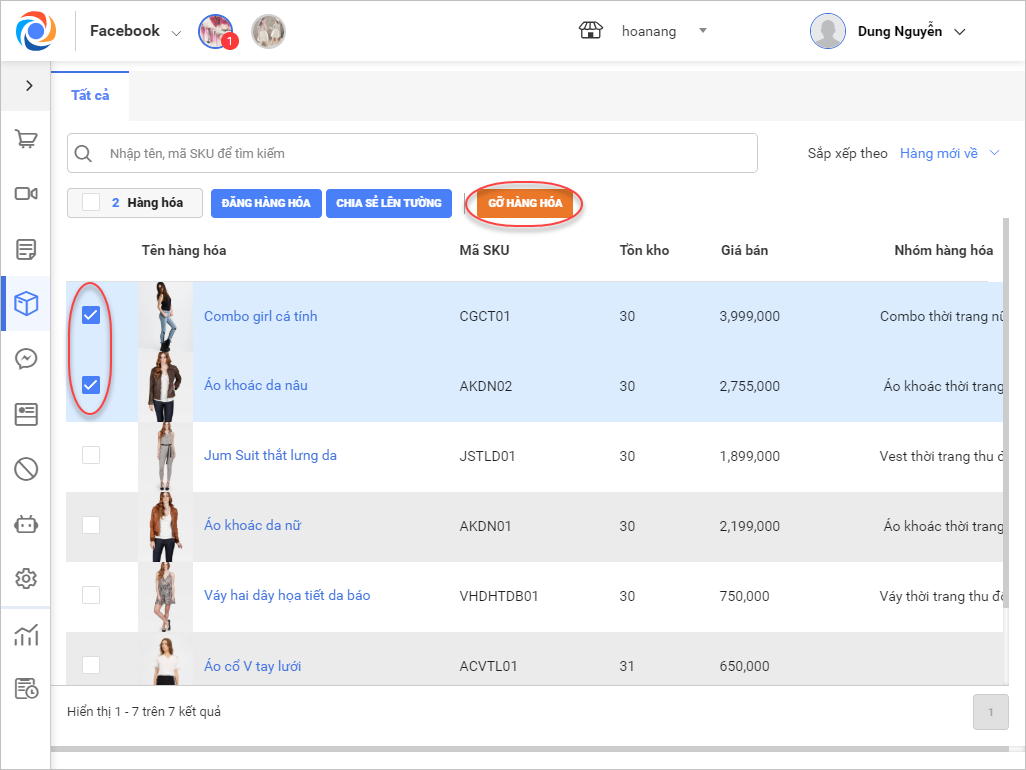Toggle the select-all Hàng hóa checkbox
Screen dimensions: 1026x770
point(91,203)
